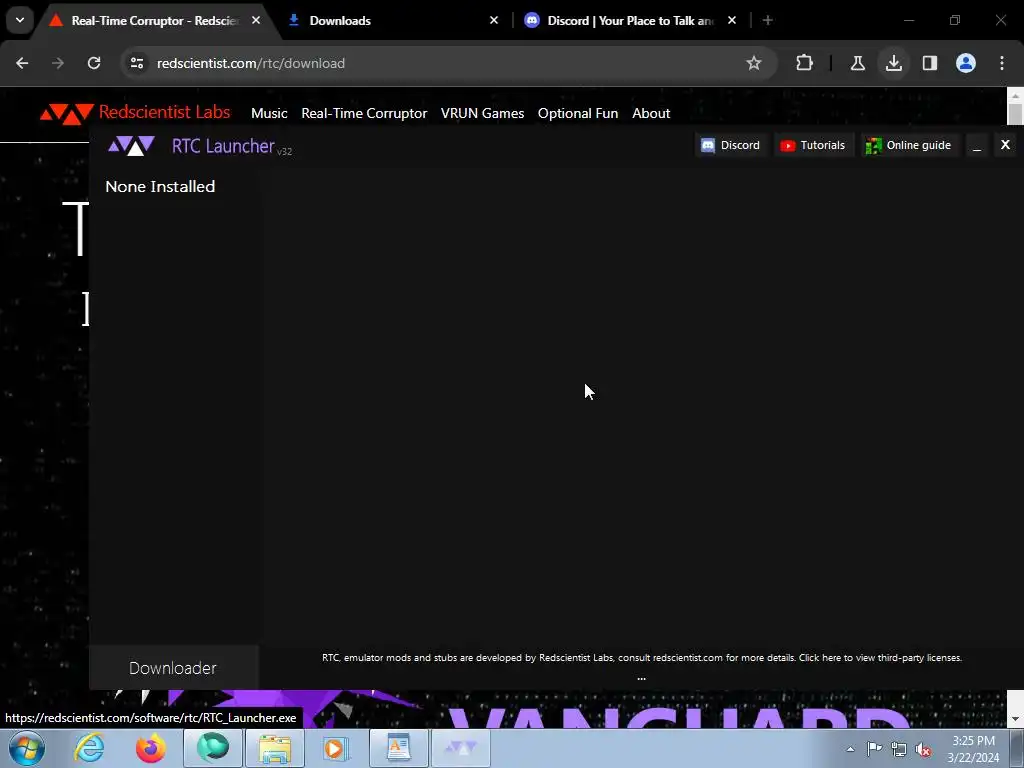Click the muted volume tray icon
The height and width of the screenshot is (768, 1024).
coord(923,749)
